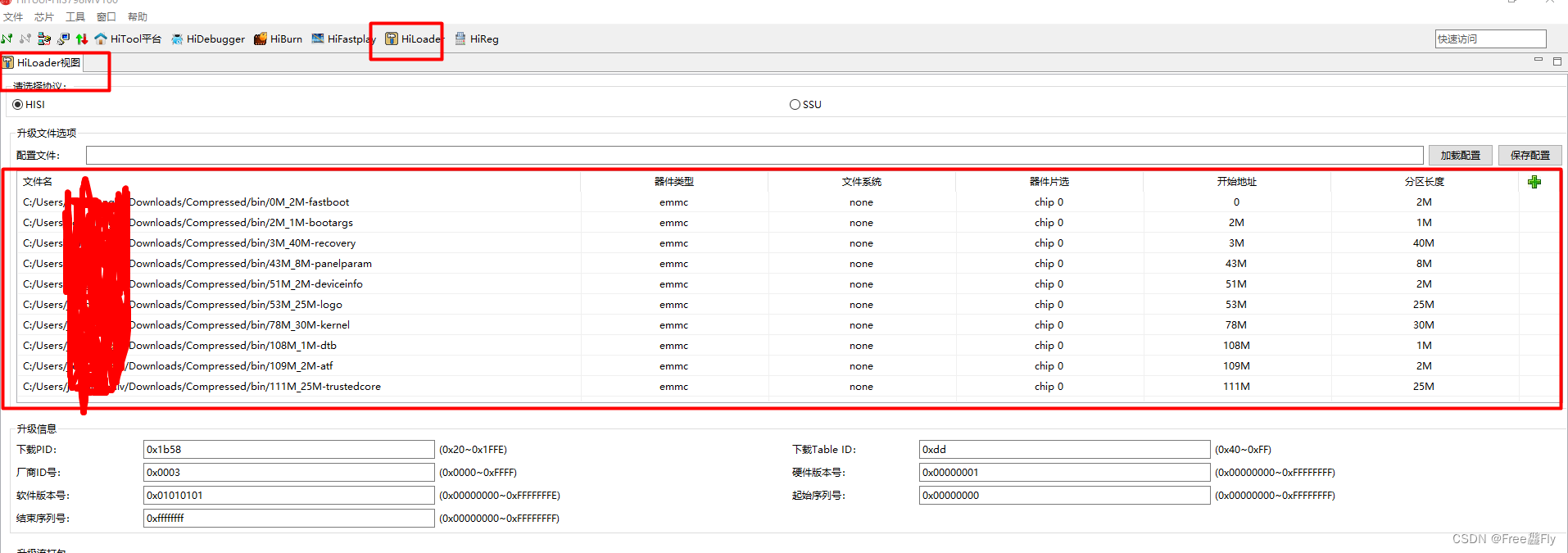
Task: Open the 芯片 menu
Action: pyautogui.click(x=44, y=16)
